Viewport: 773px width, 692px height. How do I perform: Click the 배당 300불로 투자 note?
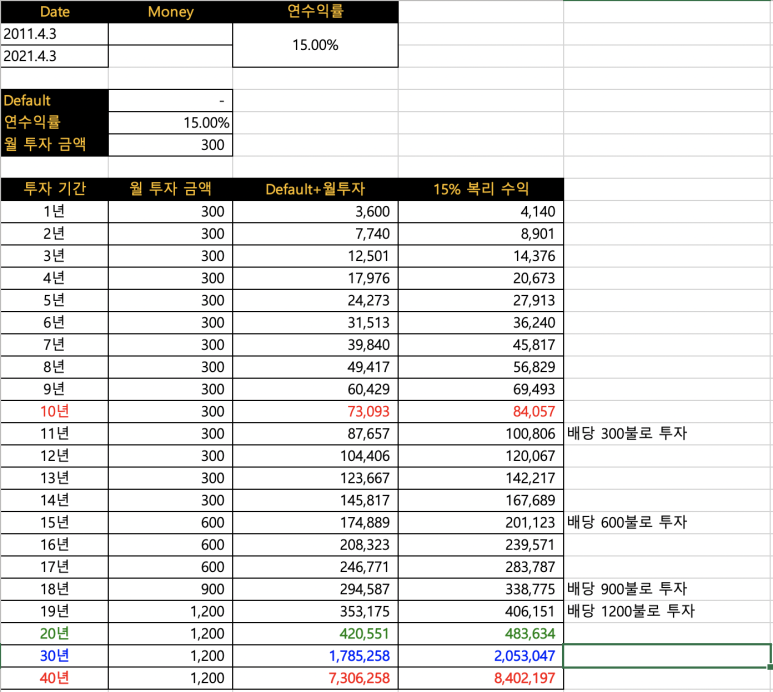(627, 433)
